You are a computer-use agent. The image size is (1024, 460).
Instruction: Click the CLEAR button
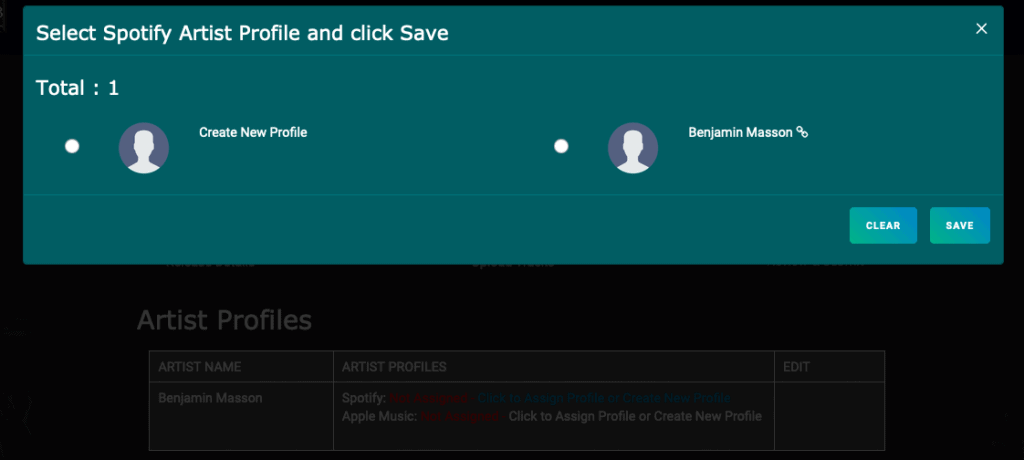[883, 225]
